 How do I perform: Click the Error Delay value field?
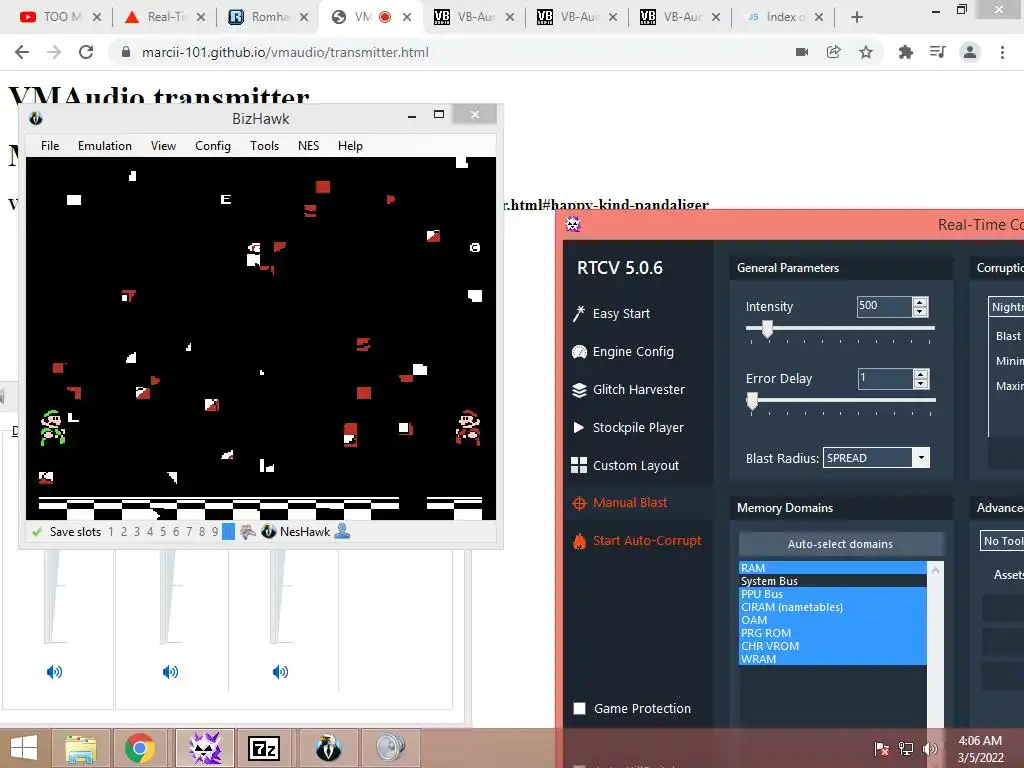[885, 378]
